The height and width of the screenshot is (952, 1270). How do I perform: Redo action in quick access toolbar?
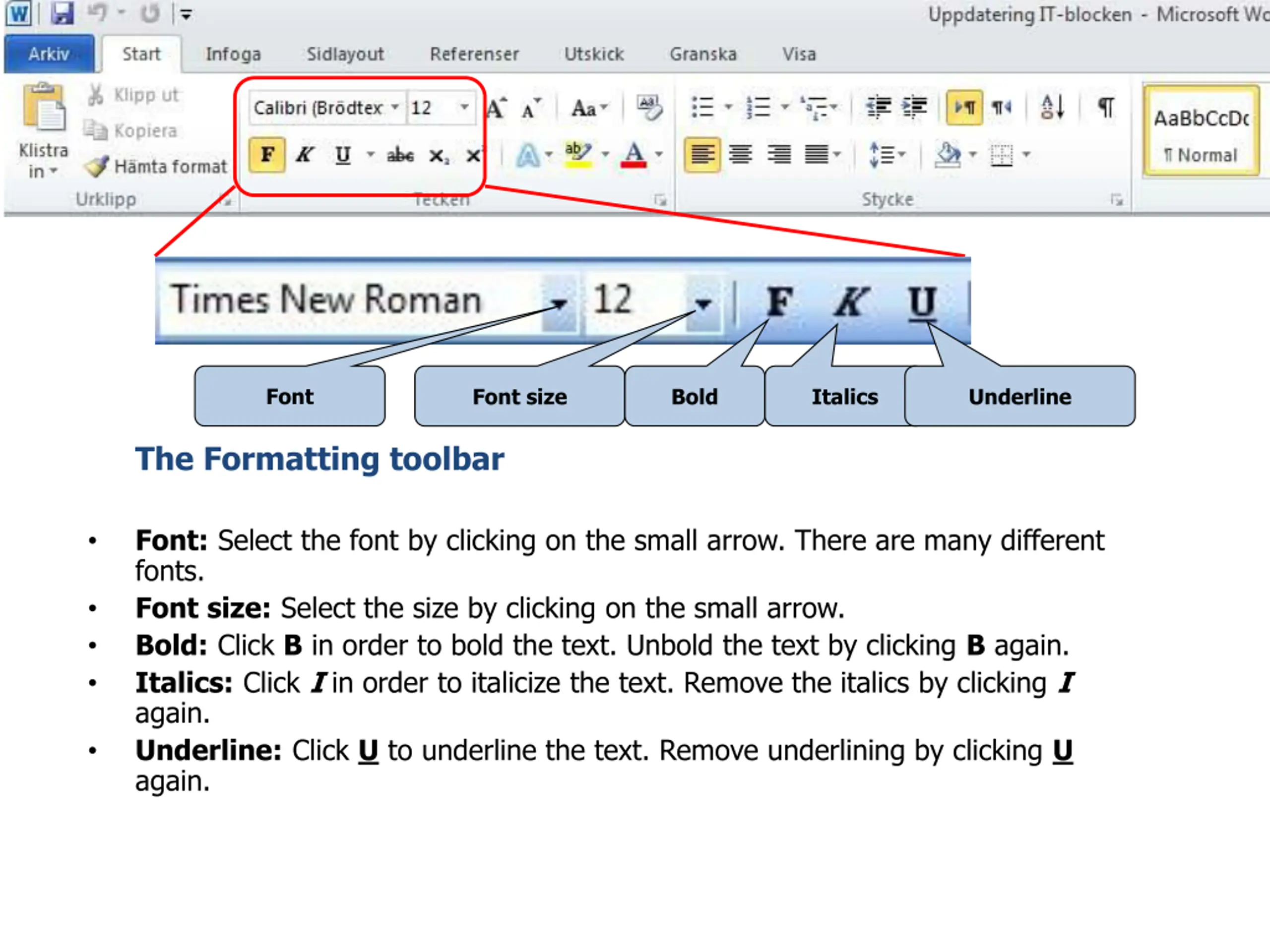[150, 13]
